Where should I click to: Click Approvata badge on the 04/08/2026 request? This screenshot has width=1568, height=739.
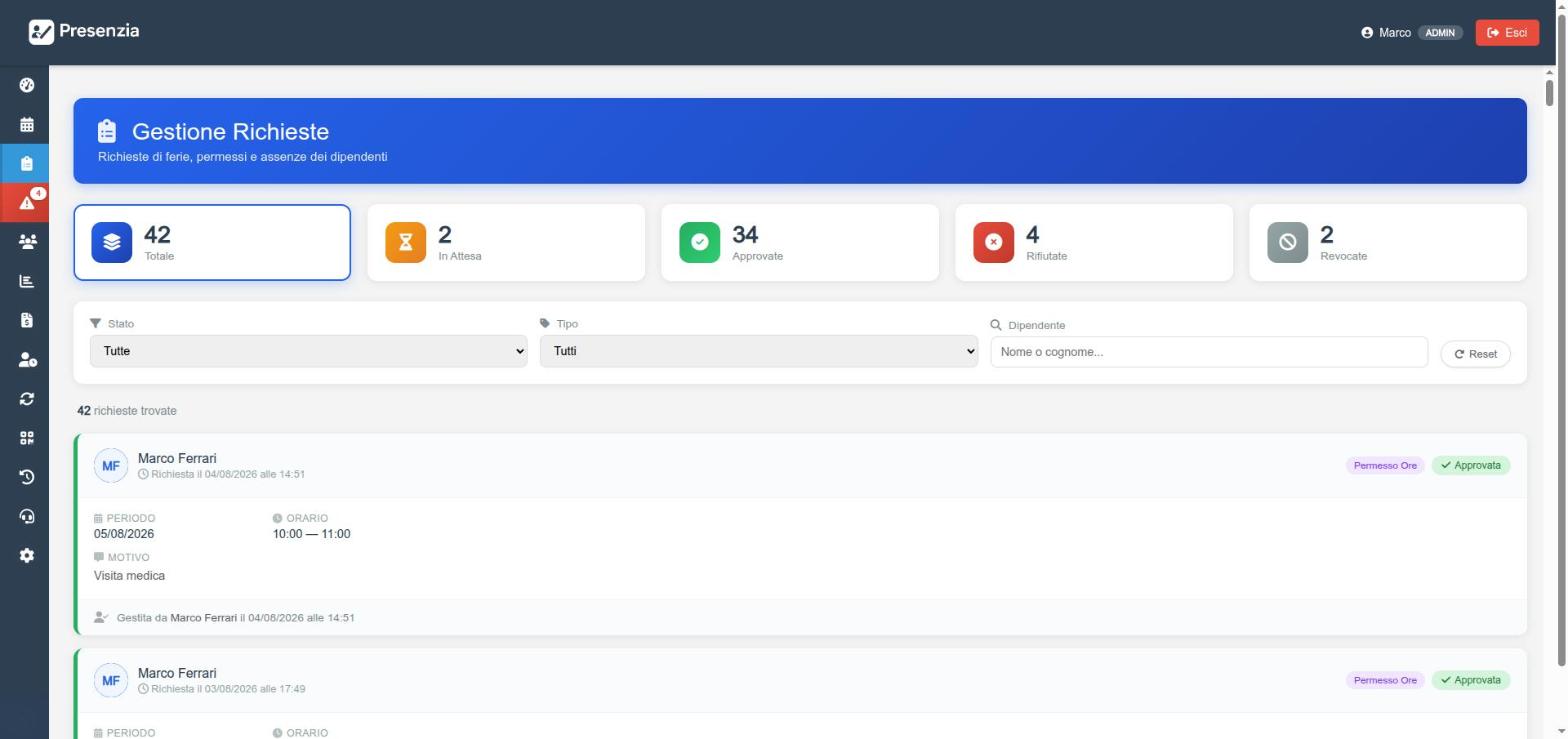(x=1471, y=466)
